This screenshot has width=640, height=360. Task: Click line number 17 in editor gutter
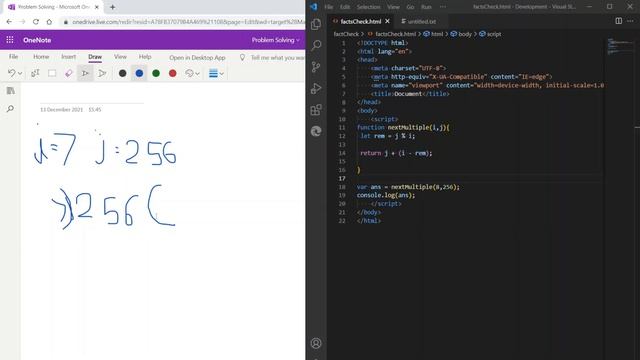tap(342, 178)
